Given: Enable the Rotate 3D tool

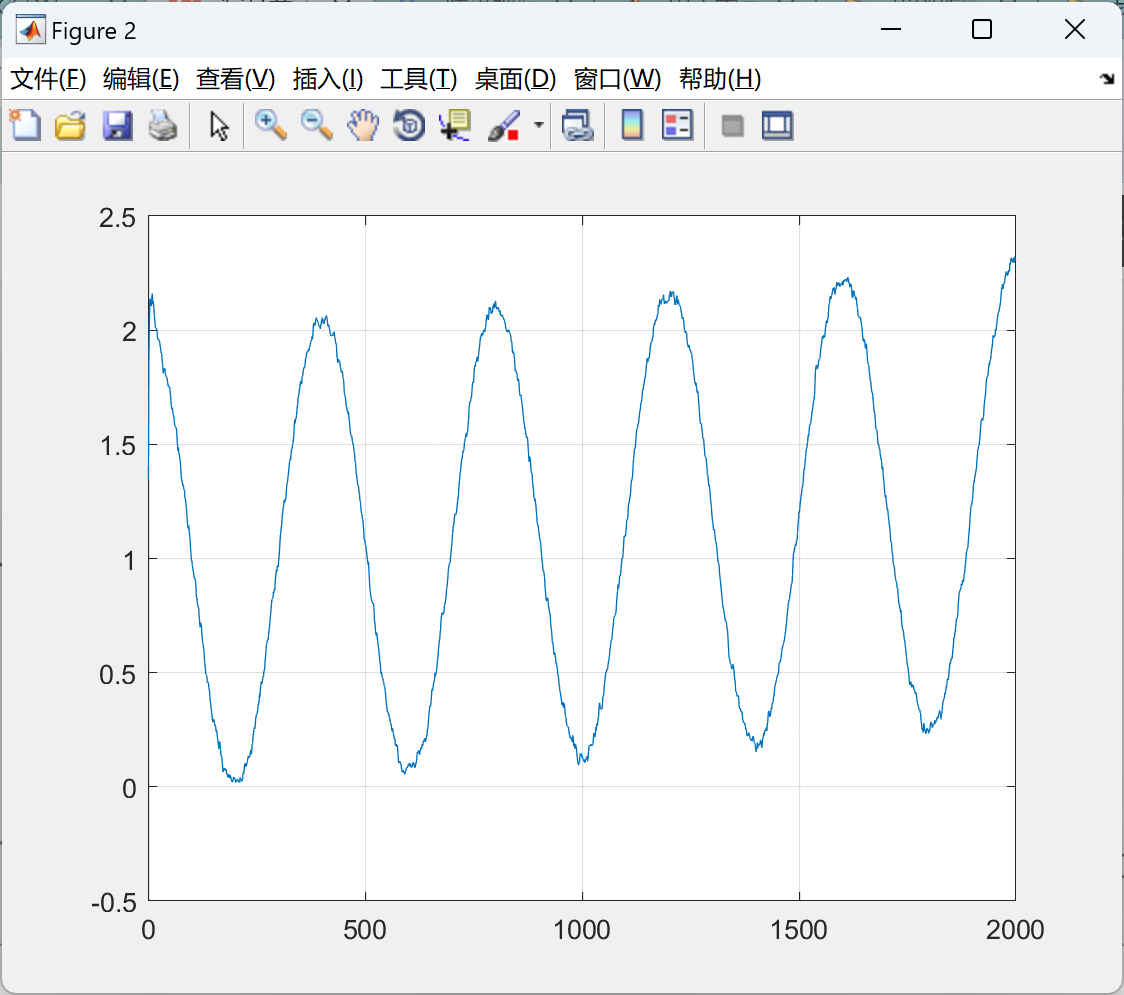Looking at the screenshot, I should [409, 125].
